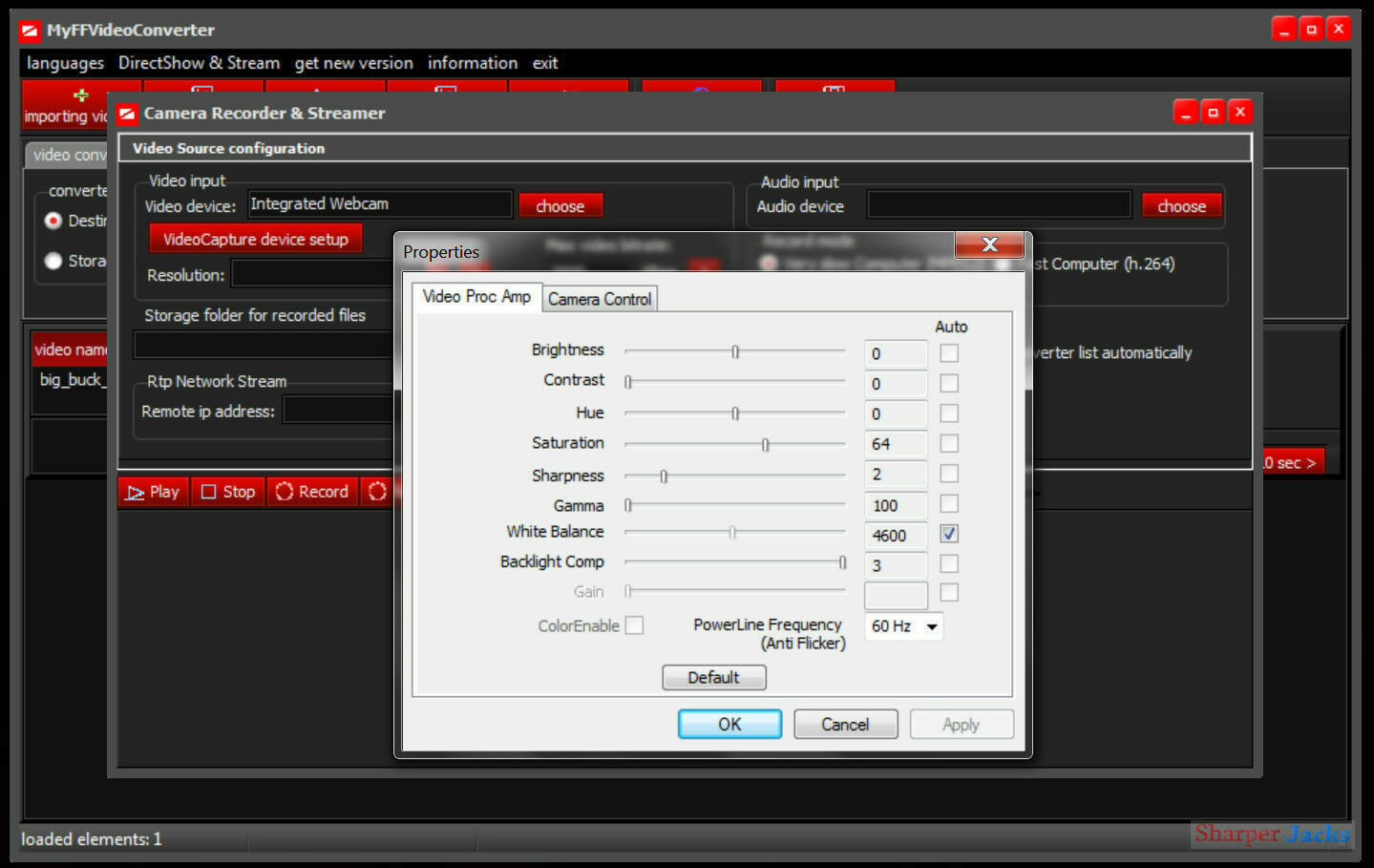
Task: Click the Storage folder for recorded files field
Action: pos(264,345)
